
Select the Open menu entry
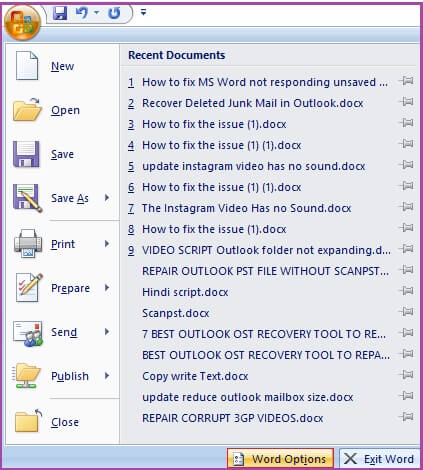click(62, 110)
